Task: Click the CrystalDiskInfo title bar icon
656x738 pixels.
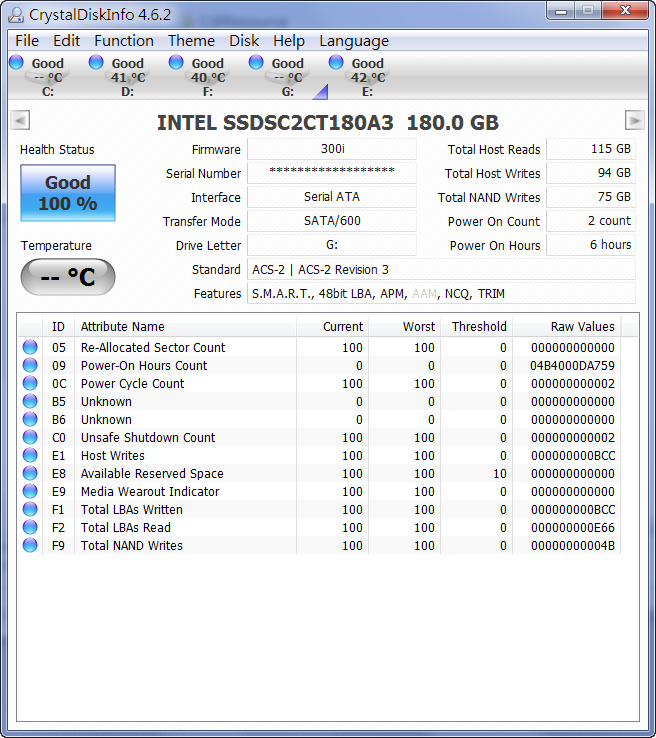Action: point(16,15)
